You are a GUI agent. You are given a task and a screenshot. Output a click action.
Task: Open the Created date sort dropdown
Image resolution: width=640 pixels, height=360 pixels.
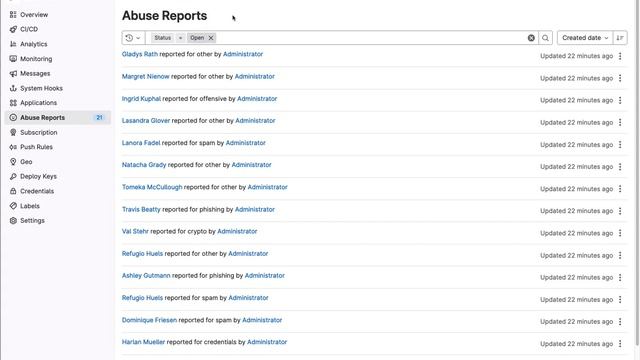click(585, 38)
